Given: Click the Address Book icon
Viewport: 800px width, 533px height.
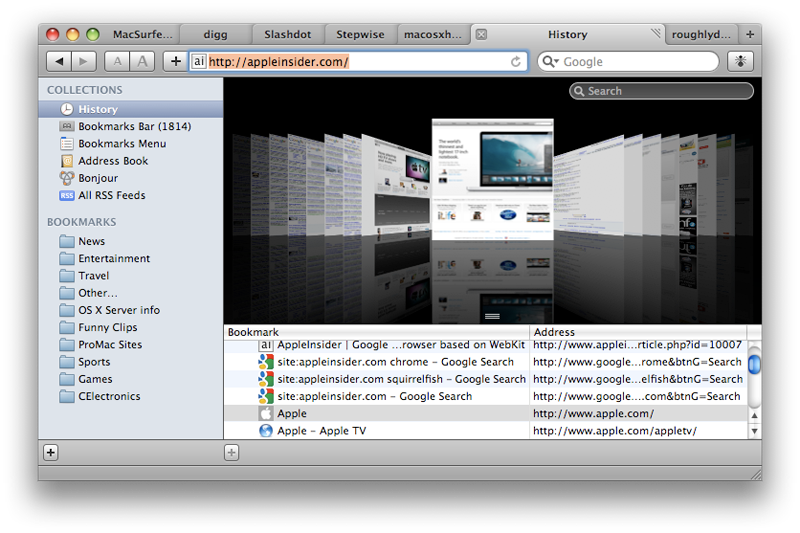Looking at the screenshot, I should point(67,161).
